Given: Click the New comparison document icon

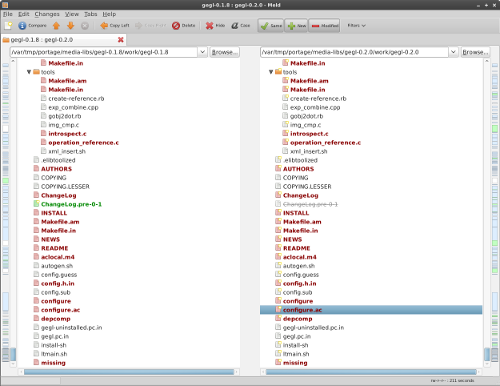Looking at the screenshot, I should click(8, 25).
